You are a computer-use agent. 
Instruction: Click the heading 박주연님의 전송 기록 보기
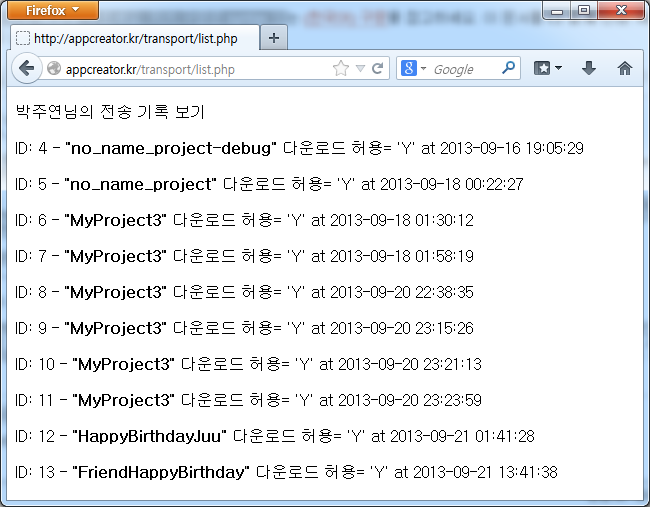(110, 112)
